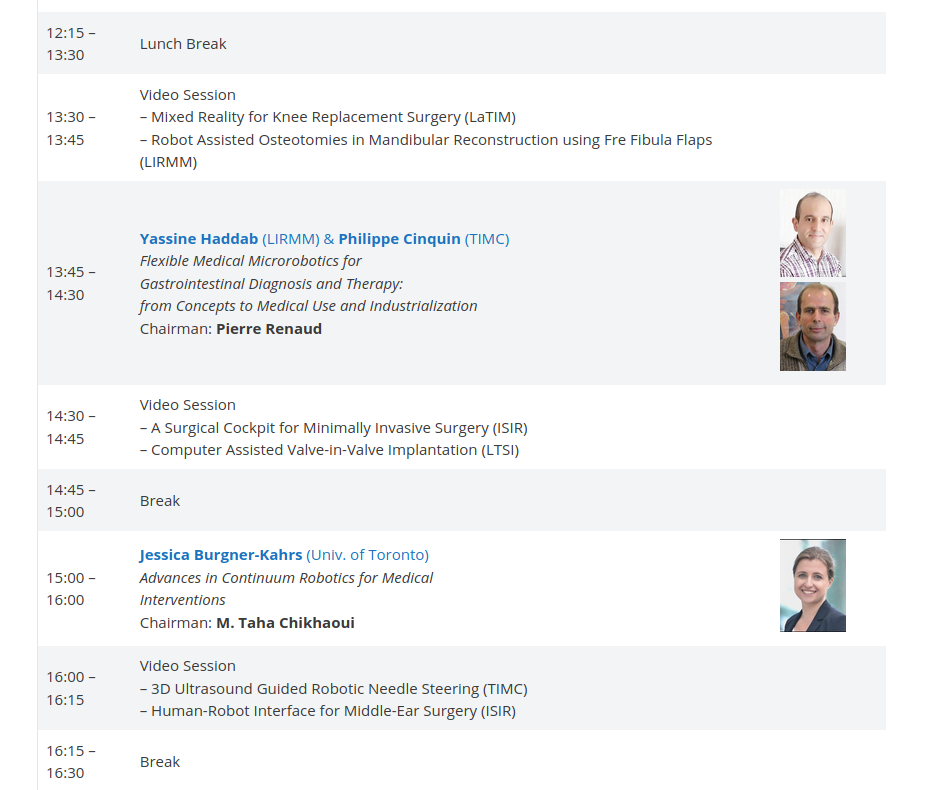Click 3D Ultrasound Guided Robotic Needle Steering entry

[333, 689]
